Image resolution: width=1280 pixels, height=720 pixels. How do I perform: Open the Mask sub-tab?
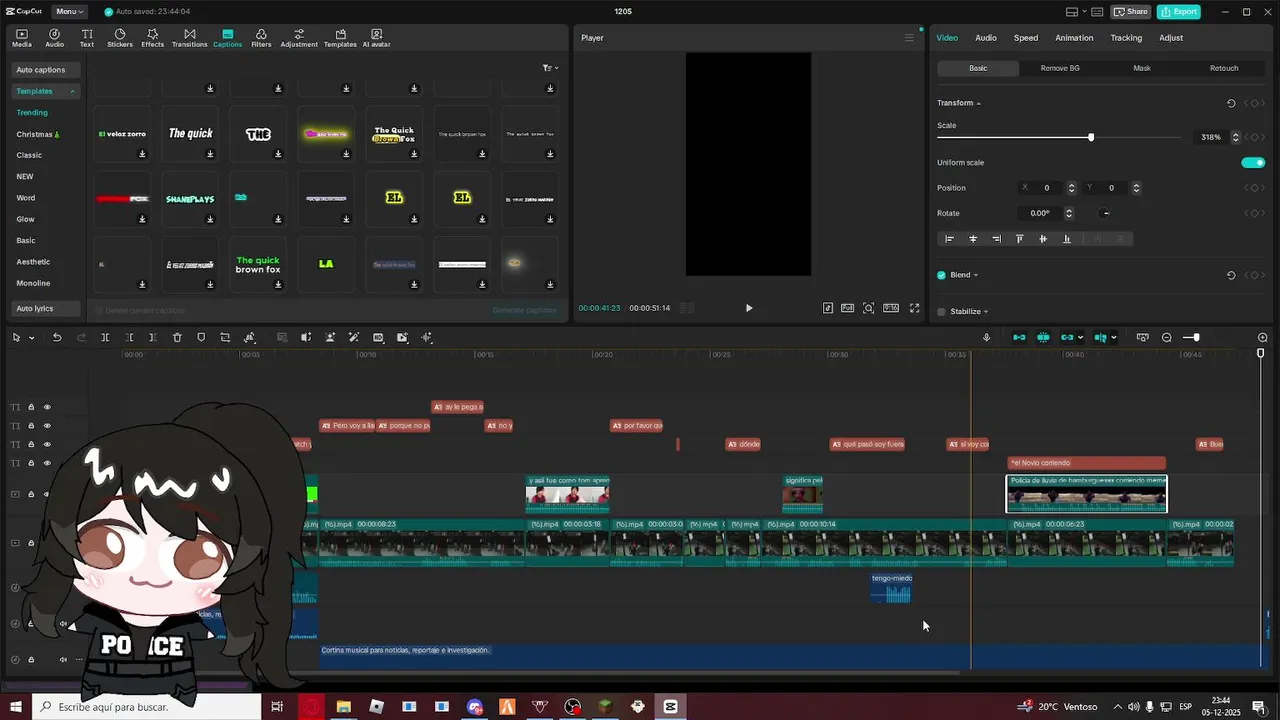pyautogui.click(x=1142, y=68)
